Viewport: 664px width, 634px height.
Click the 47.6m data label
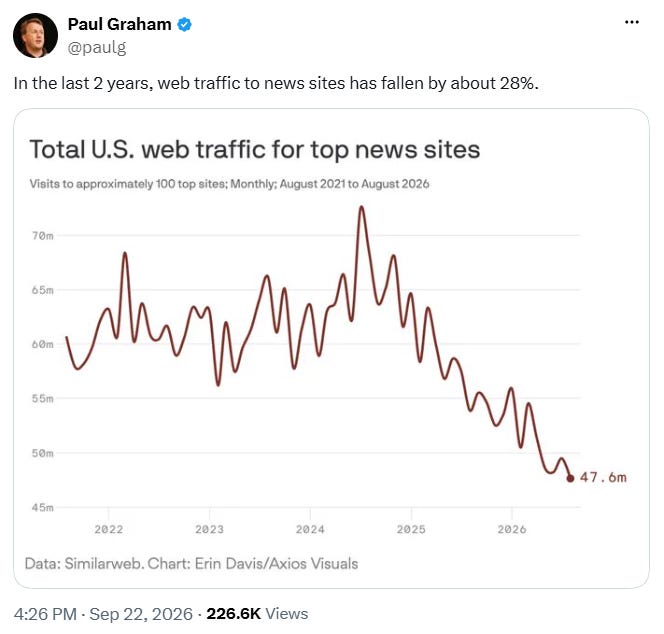pos(603,477)
